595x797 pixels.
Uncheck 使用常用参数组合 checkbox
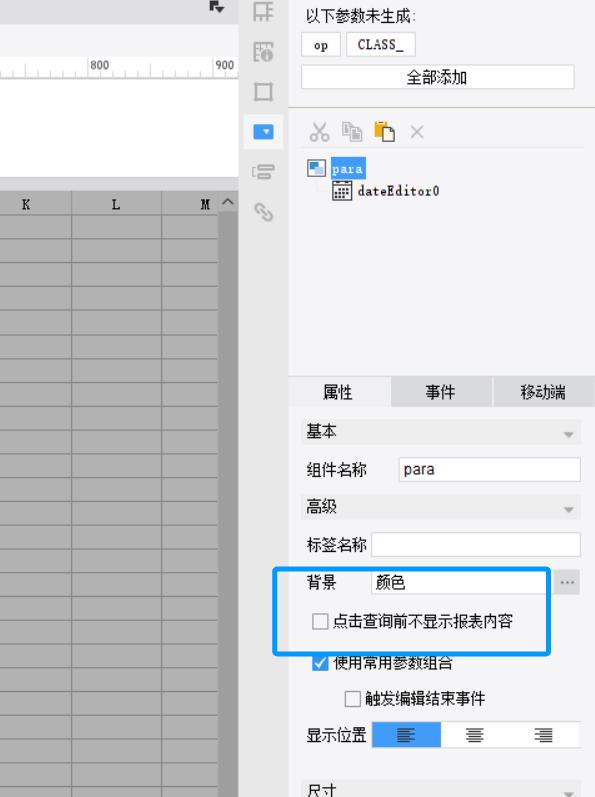320,663
